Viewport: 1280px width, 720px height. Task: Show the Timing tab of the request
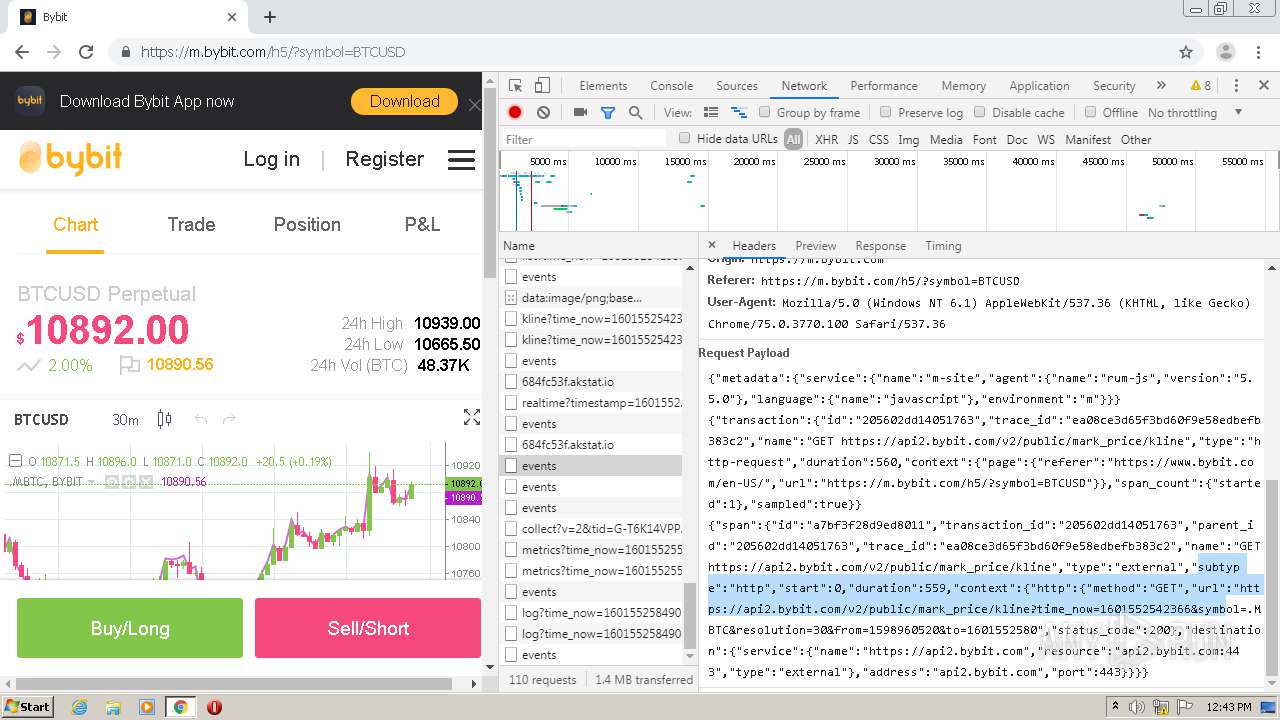pyautogui.click(x=943, y=246)
